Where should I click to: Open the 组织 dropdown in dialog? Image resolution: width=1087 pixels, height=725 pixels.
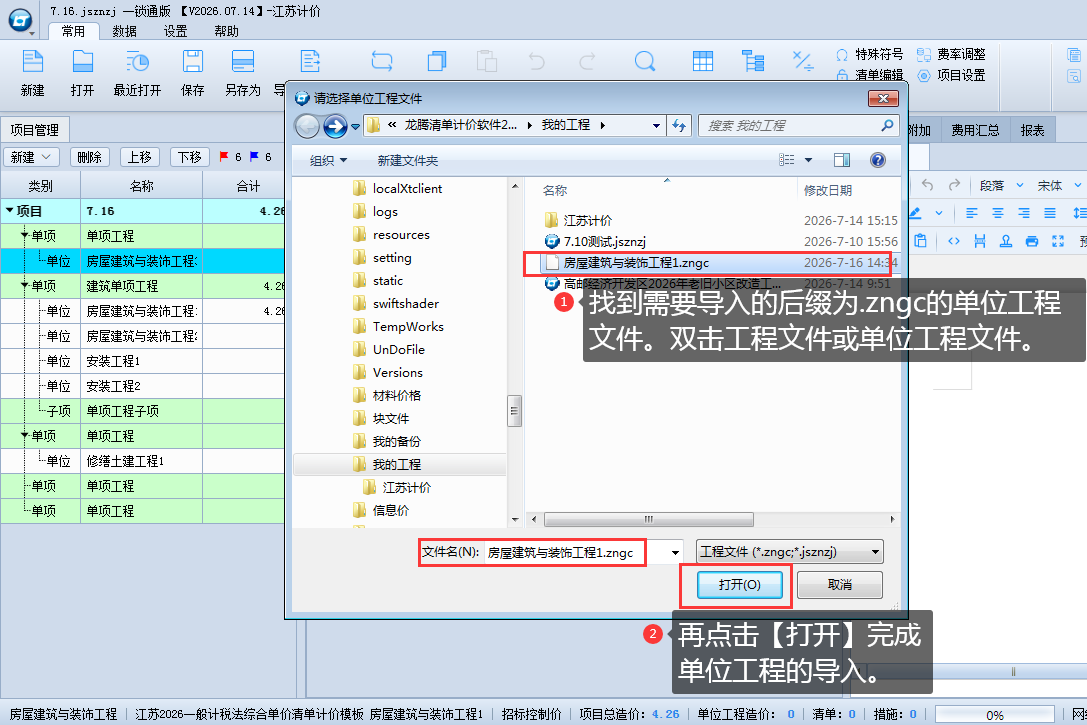328,161
